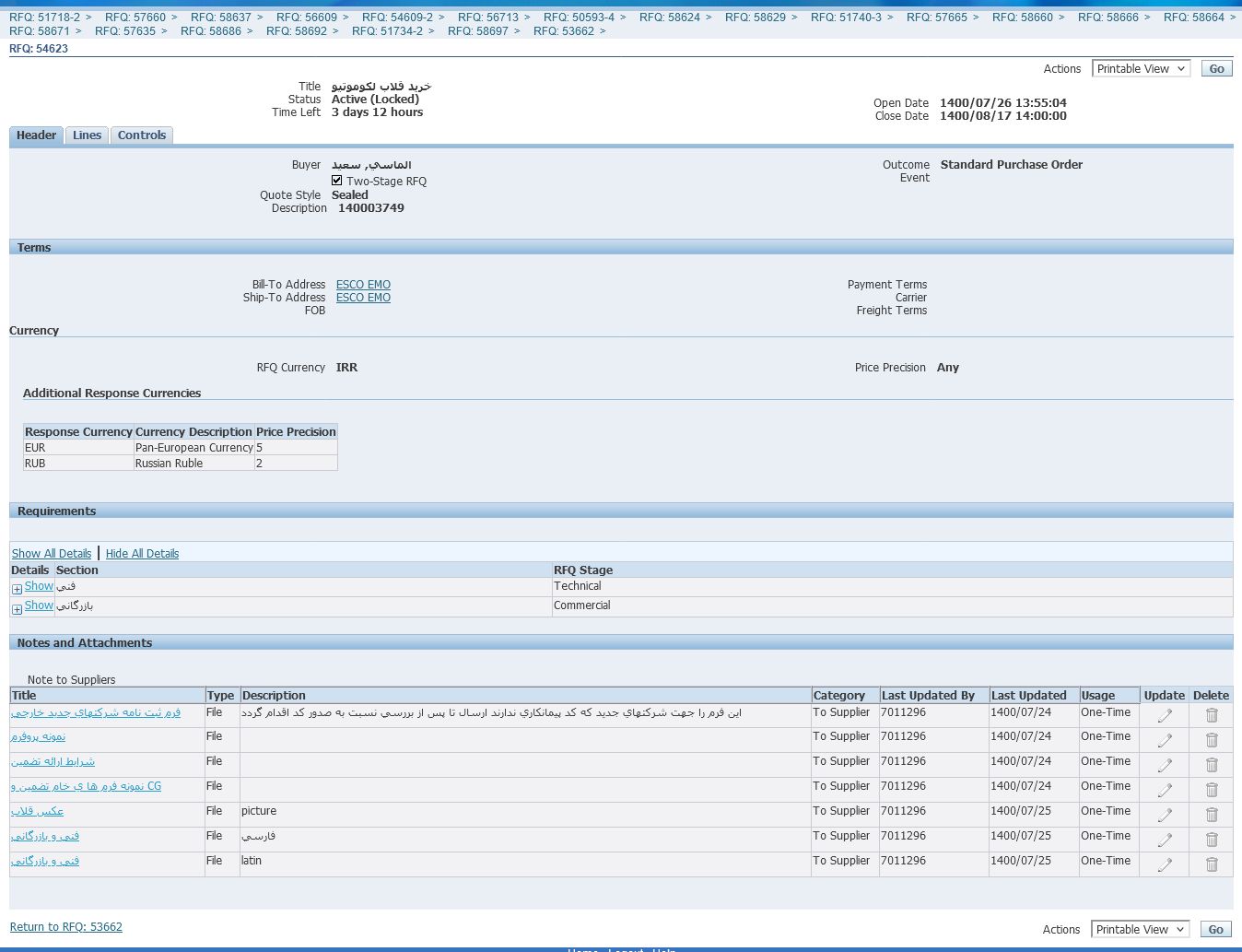Switch to the Lines tab
The image size is (1242, 952).
tap(88, 135)
